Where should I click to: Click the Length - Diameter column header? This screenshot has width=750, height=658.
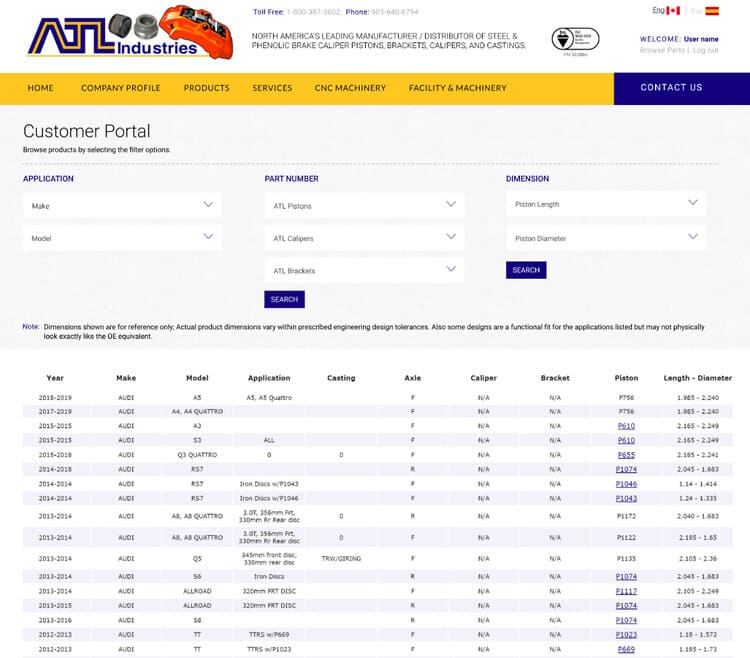click(x=698, y=378)
